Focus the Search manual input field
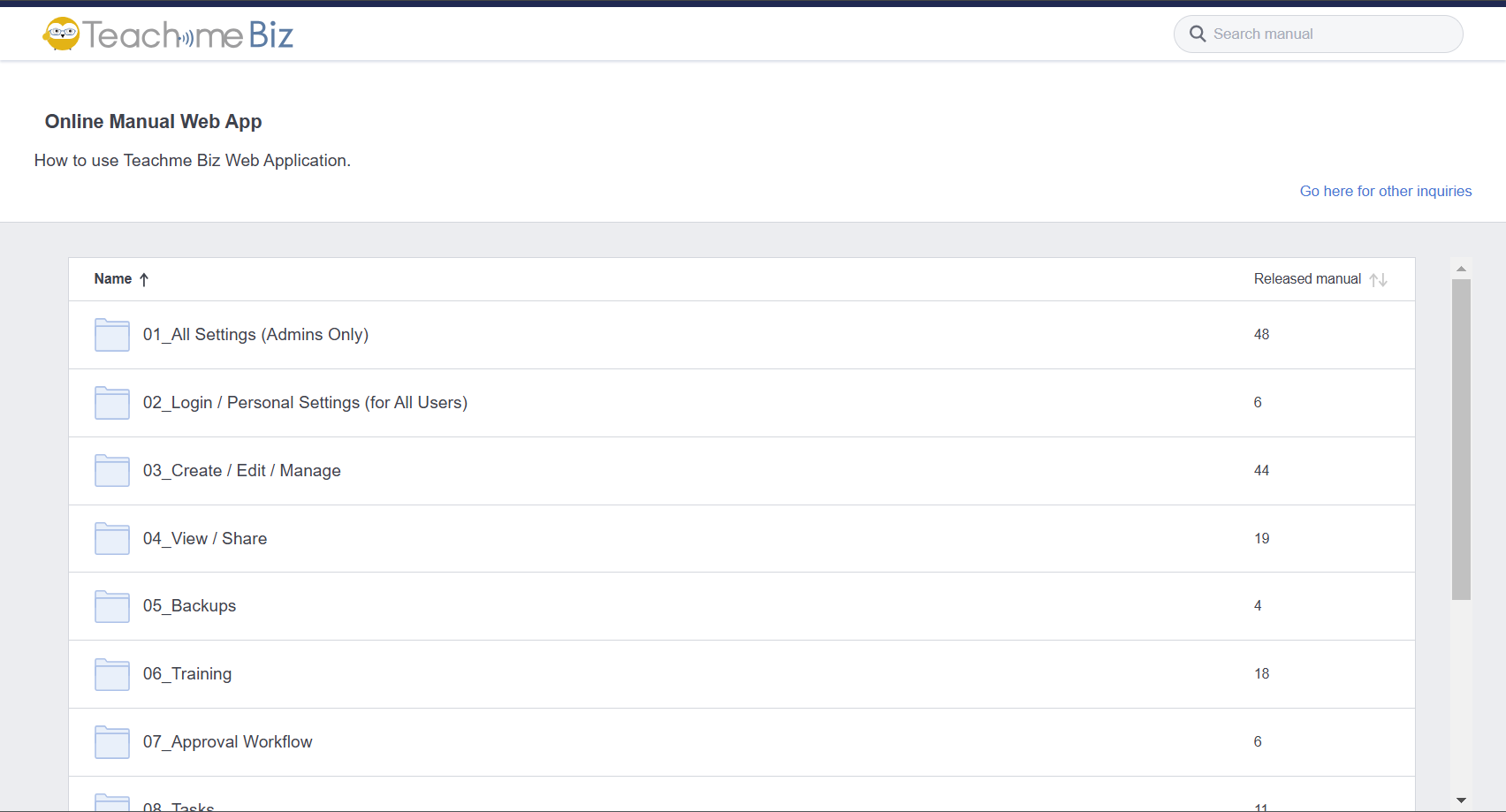This screenshot has width=1506, height=812. [x=1330, y=34]
